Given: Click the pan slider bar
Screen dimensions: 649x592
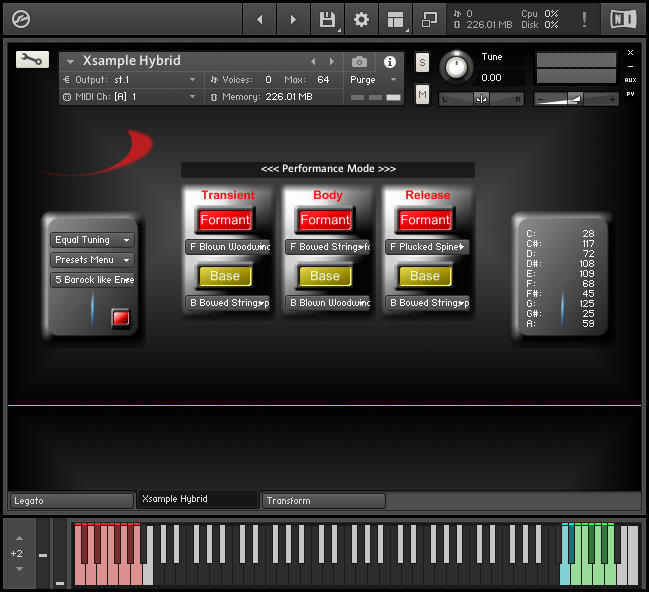Looking at the screenshot, I should click(x=481, y=99).
